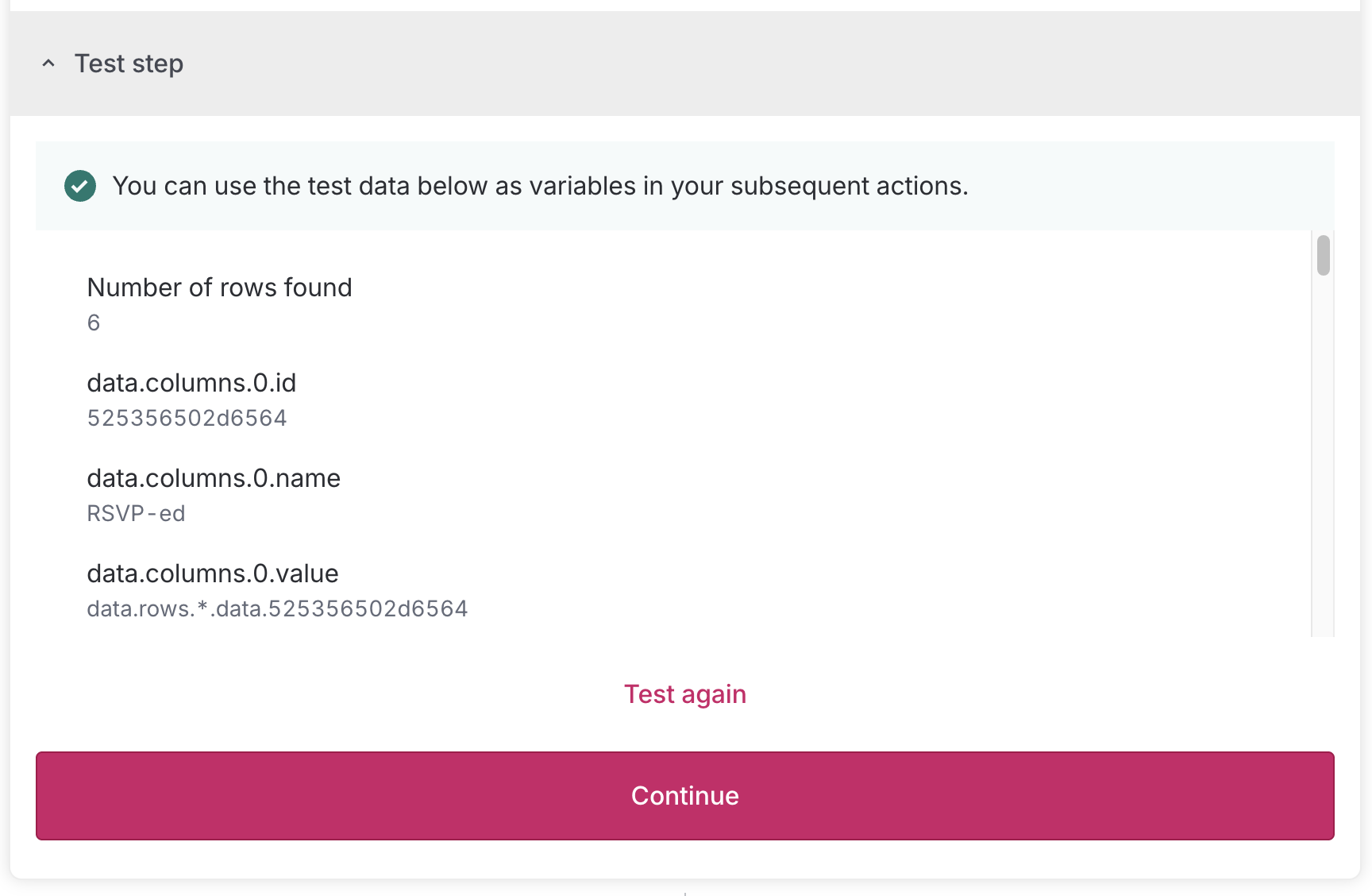The image size is (1372, 896).
Task: Grab the test data scrollbar thumb
Action: (1323, 255)
